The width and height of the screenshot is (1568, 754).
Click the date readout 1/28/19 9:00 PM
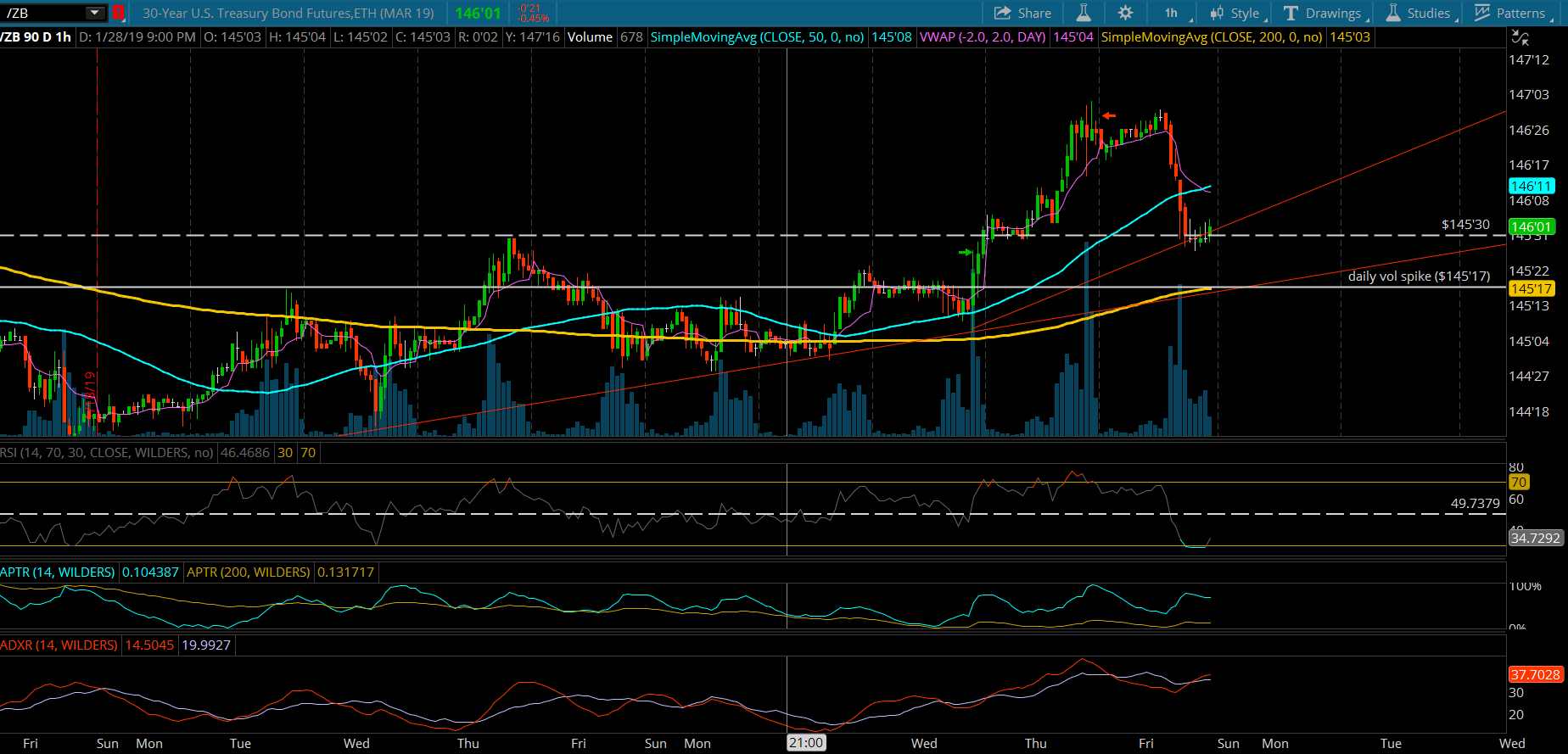click(137, 37)
